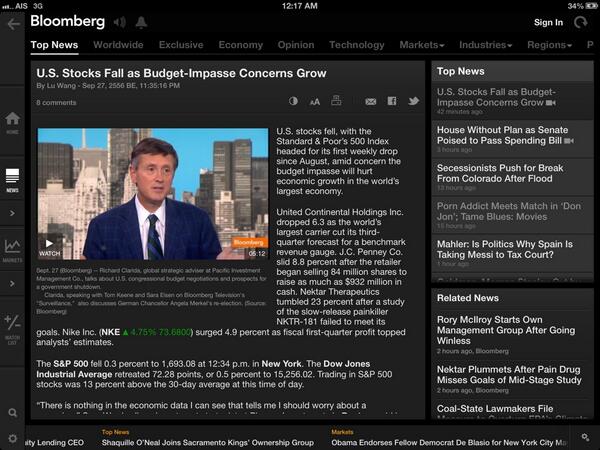Open 'U.S. Stocks Fall' item in Top News list
Screen dimensions: 600x450
point(512,101)
